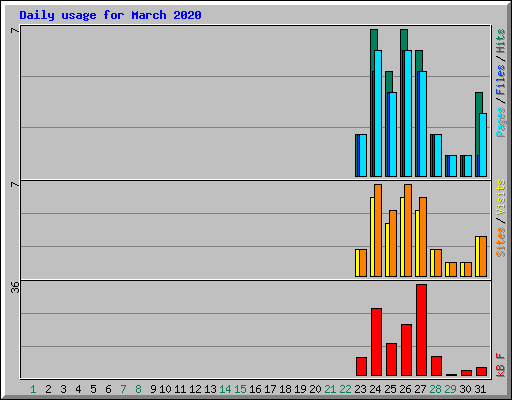The width and height of the screenshot is (512, 400).
Task: Click the cyan pages bar for day 31
Action: (x=483, y=145)
